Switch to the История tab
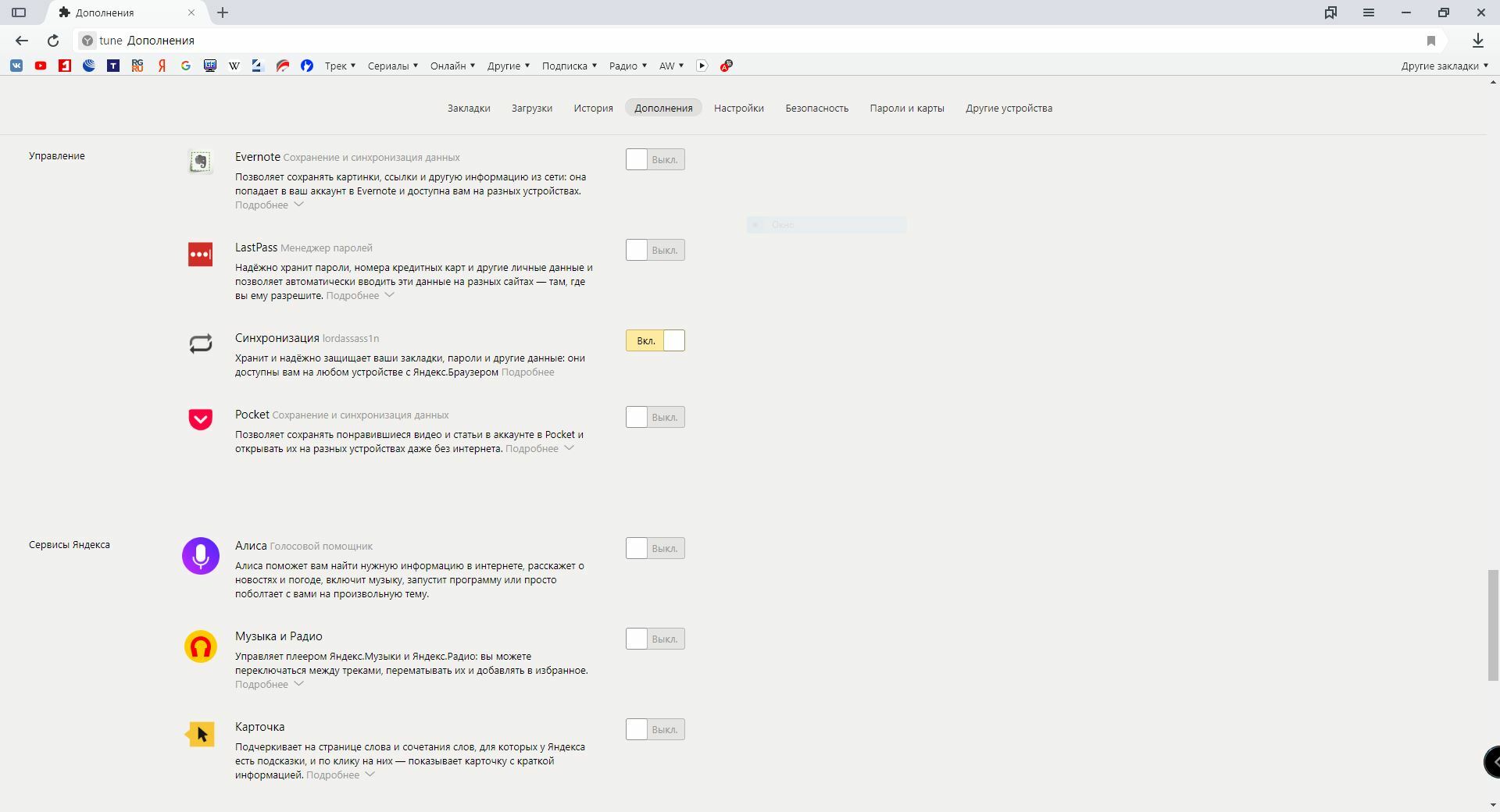 (x=593, y=108)
